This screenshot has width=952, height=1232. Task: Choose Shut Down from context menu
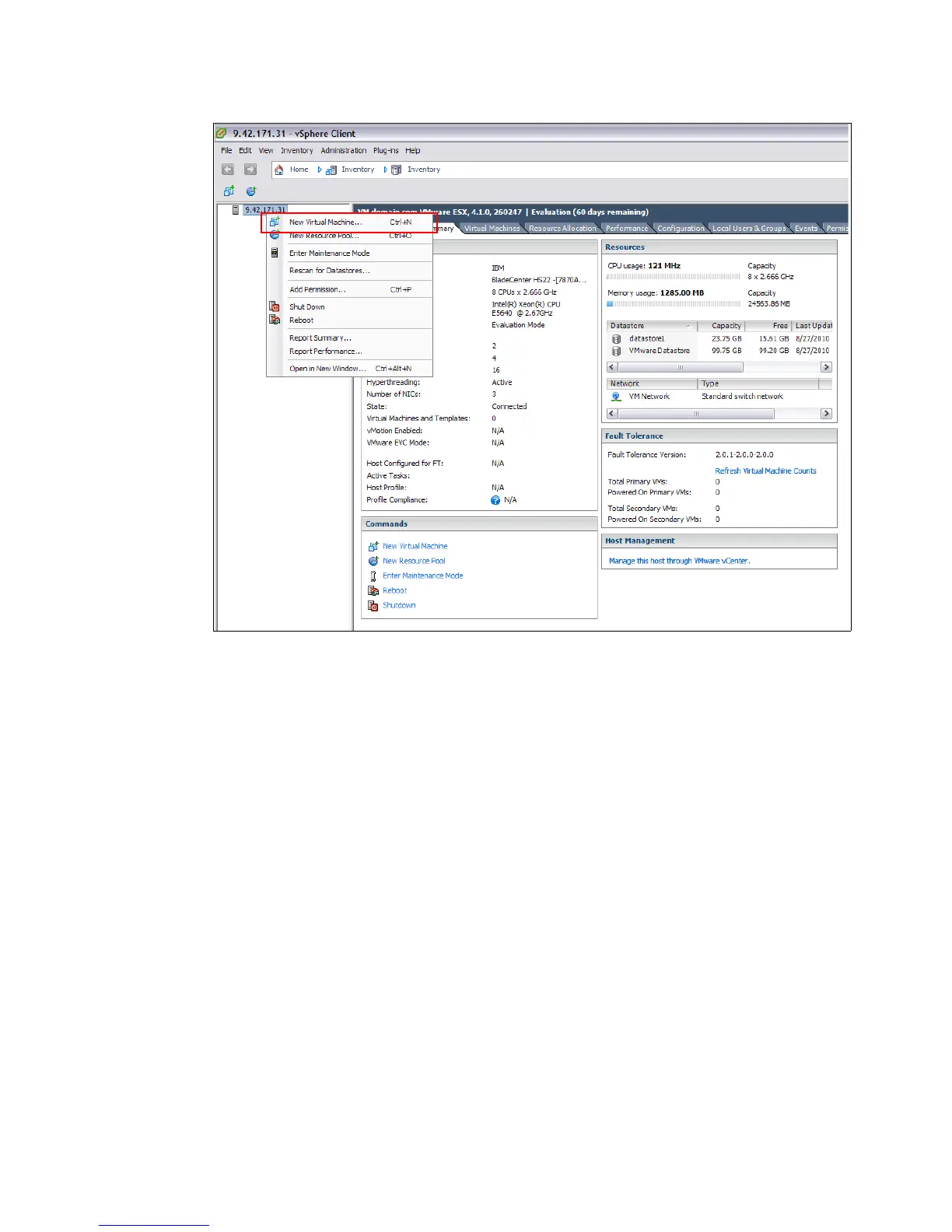(349, 306)
